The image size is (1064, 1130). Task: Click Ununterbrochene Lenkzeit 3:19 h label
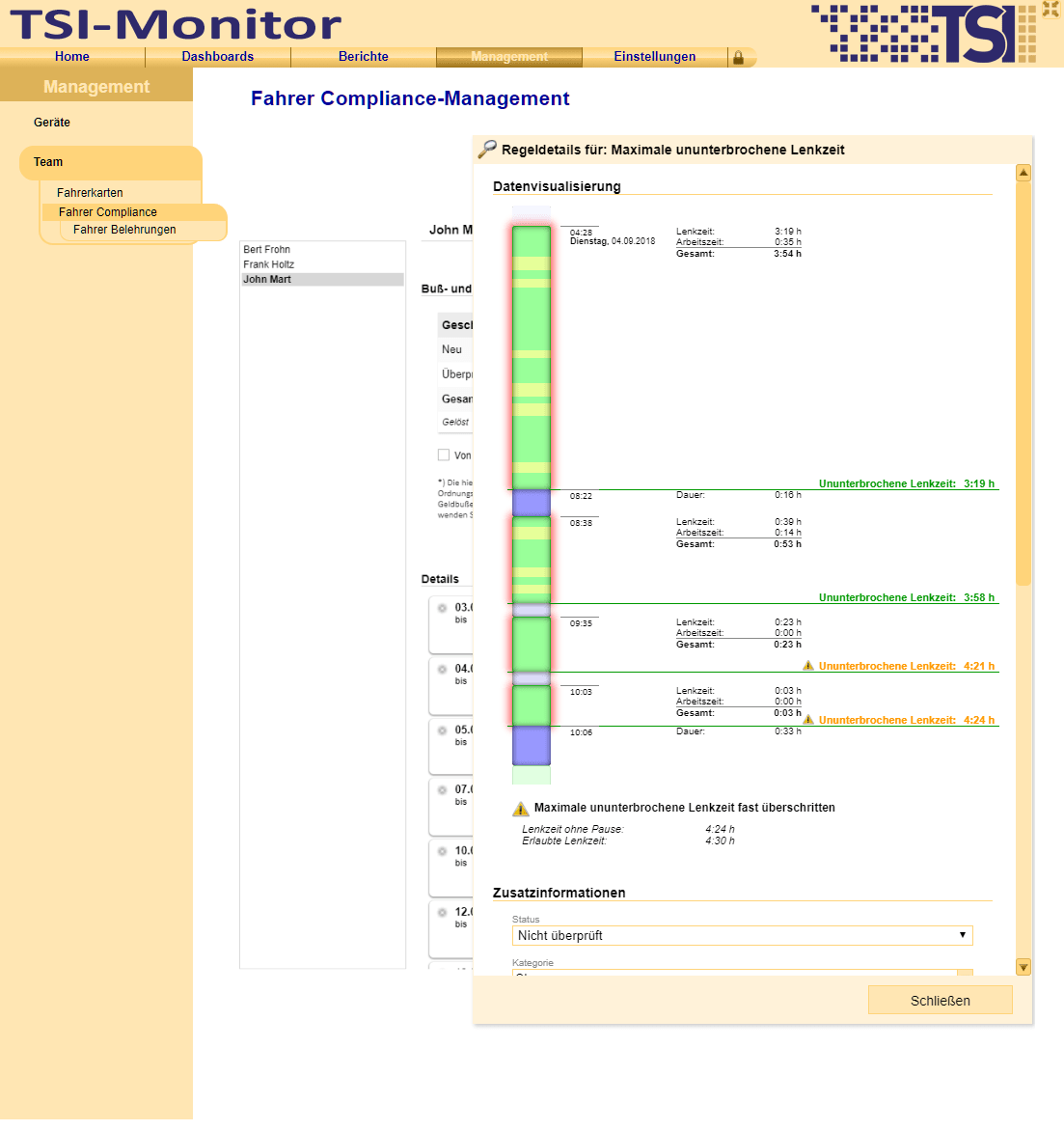(906, 483)
